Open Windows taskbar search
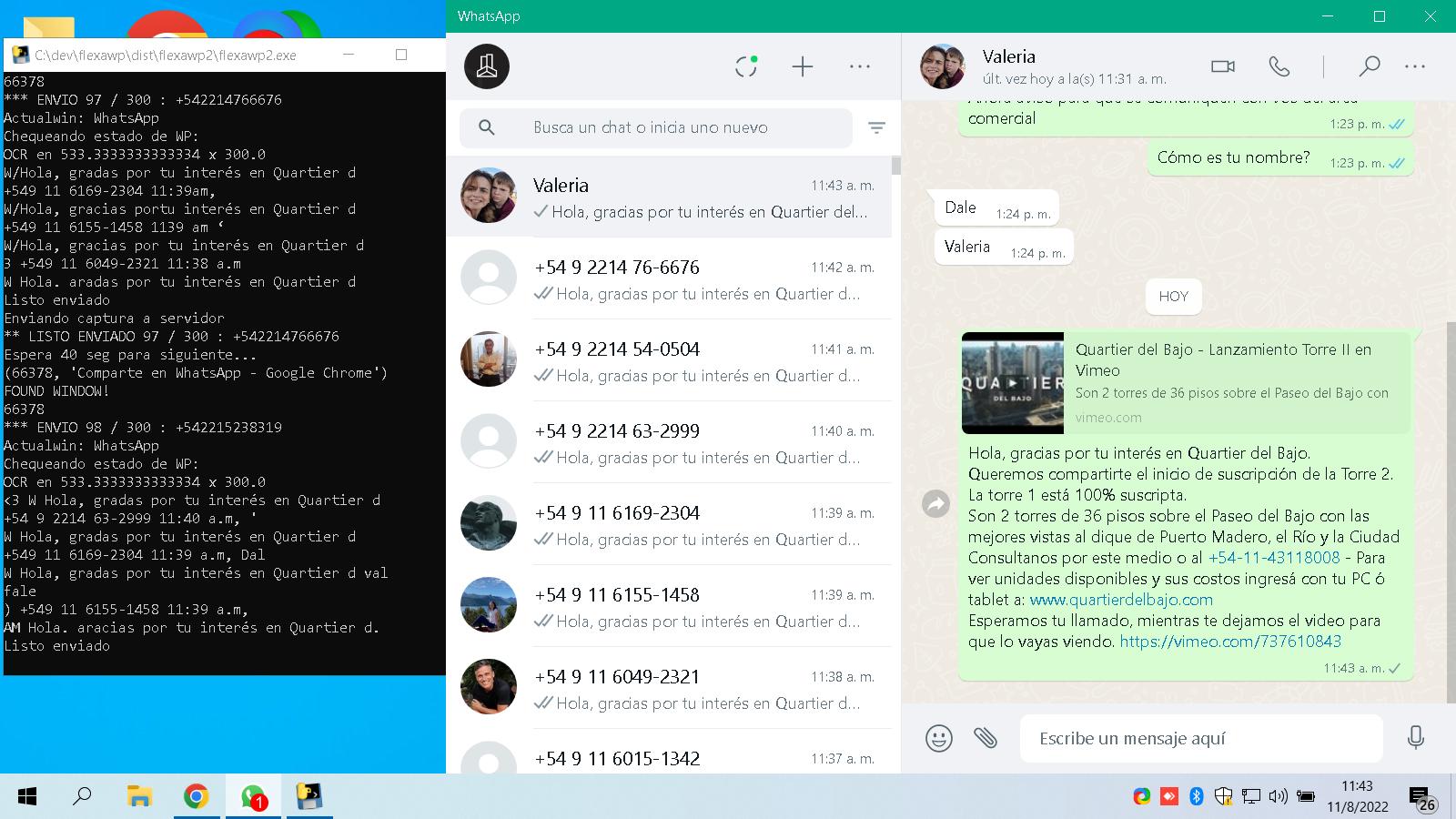The height and width of the screenshot is (819, 1456). pyautogui.click(x=82, y=797)
